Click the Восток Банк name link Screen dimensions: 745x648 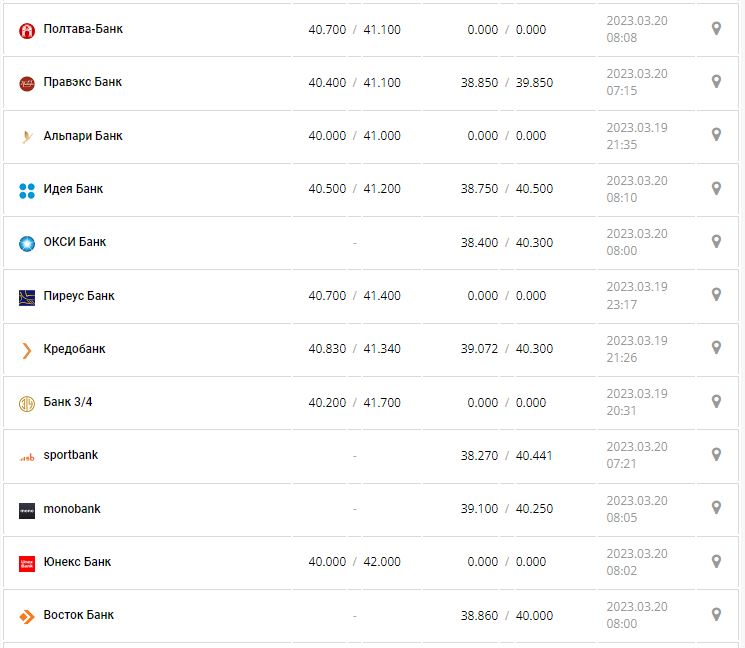coord(78,615)
